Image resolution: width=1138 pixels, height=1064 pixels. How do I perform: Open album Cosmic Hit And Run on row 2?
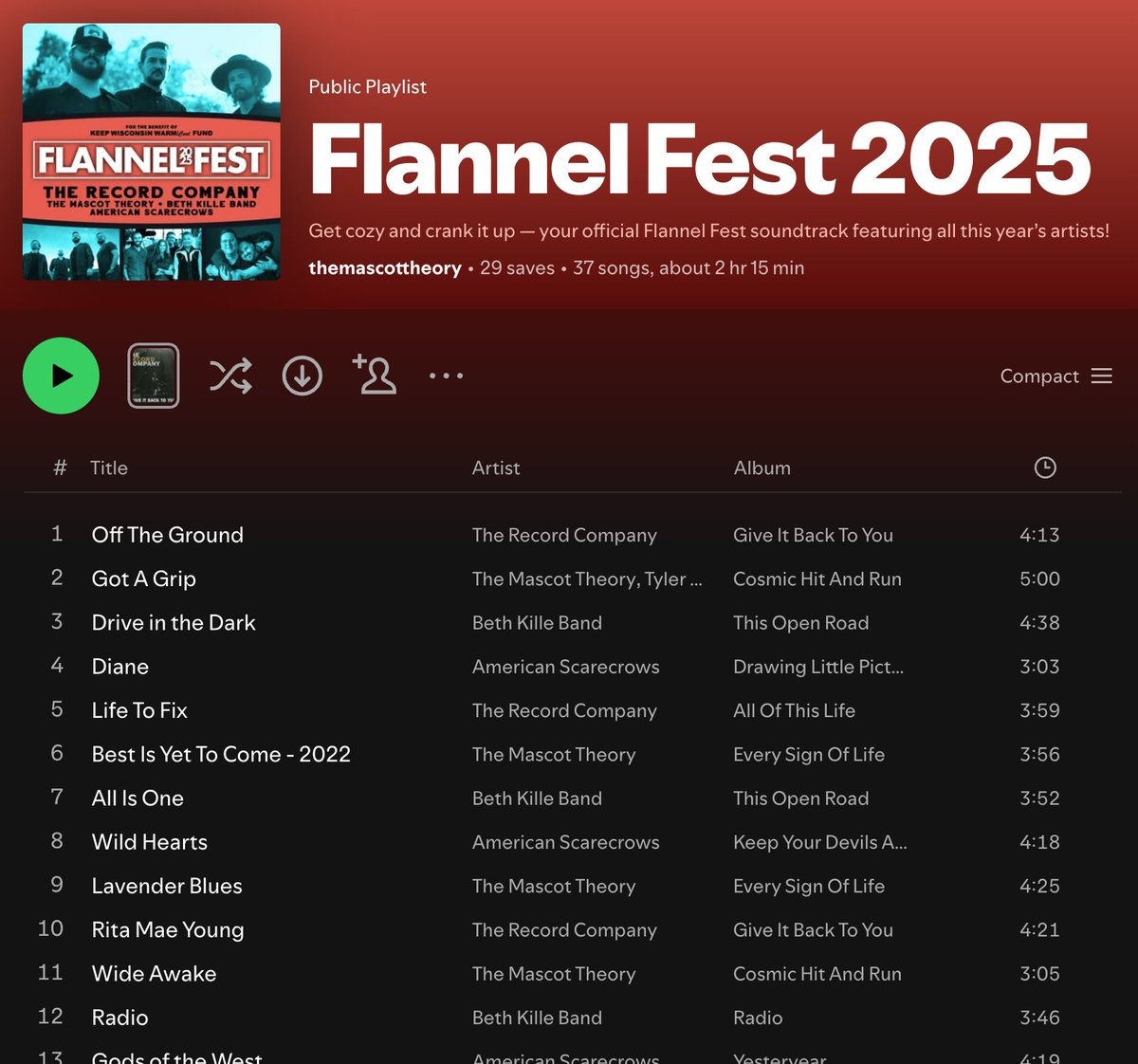click(817, 578)
